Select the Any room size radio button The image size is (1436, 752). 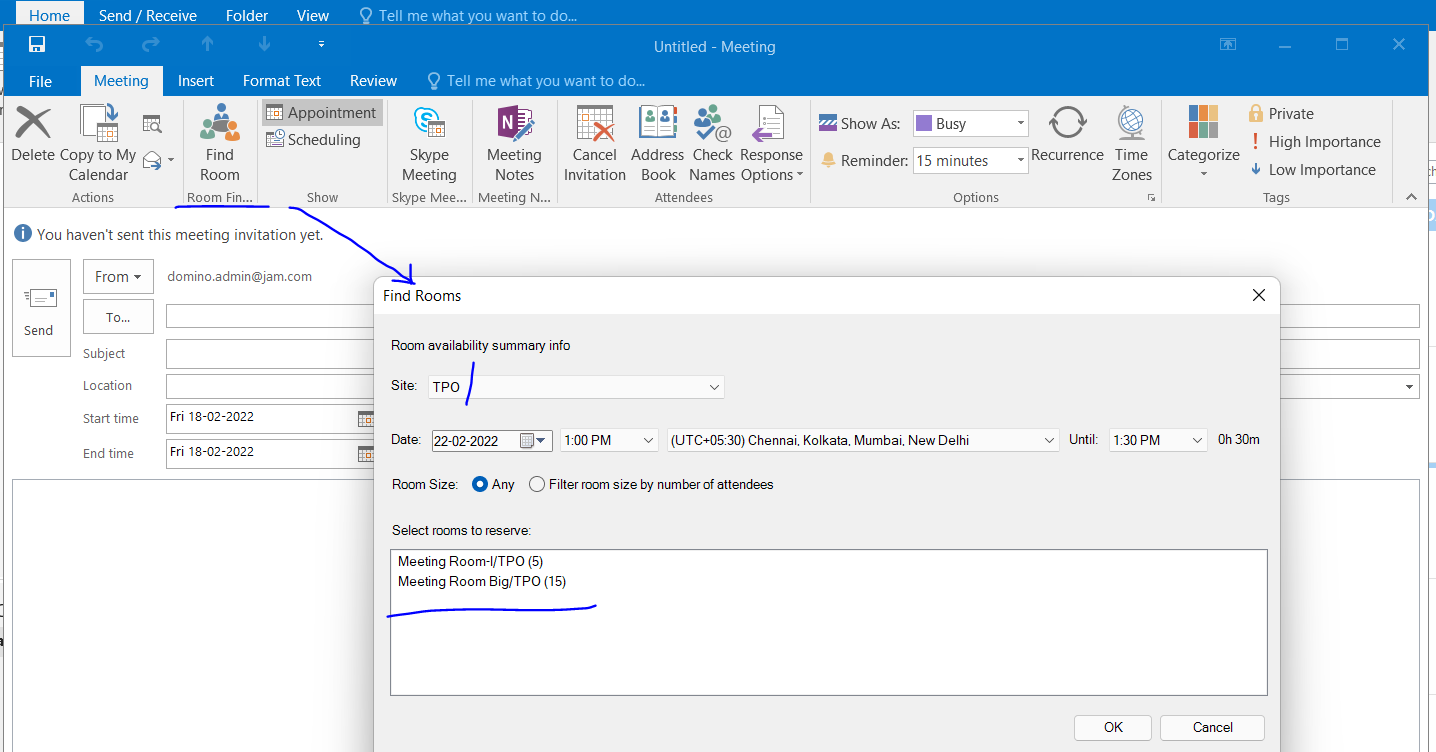[x=480, y=484]
